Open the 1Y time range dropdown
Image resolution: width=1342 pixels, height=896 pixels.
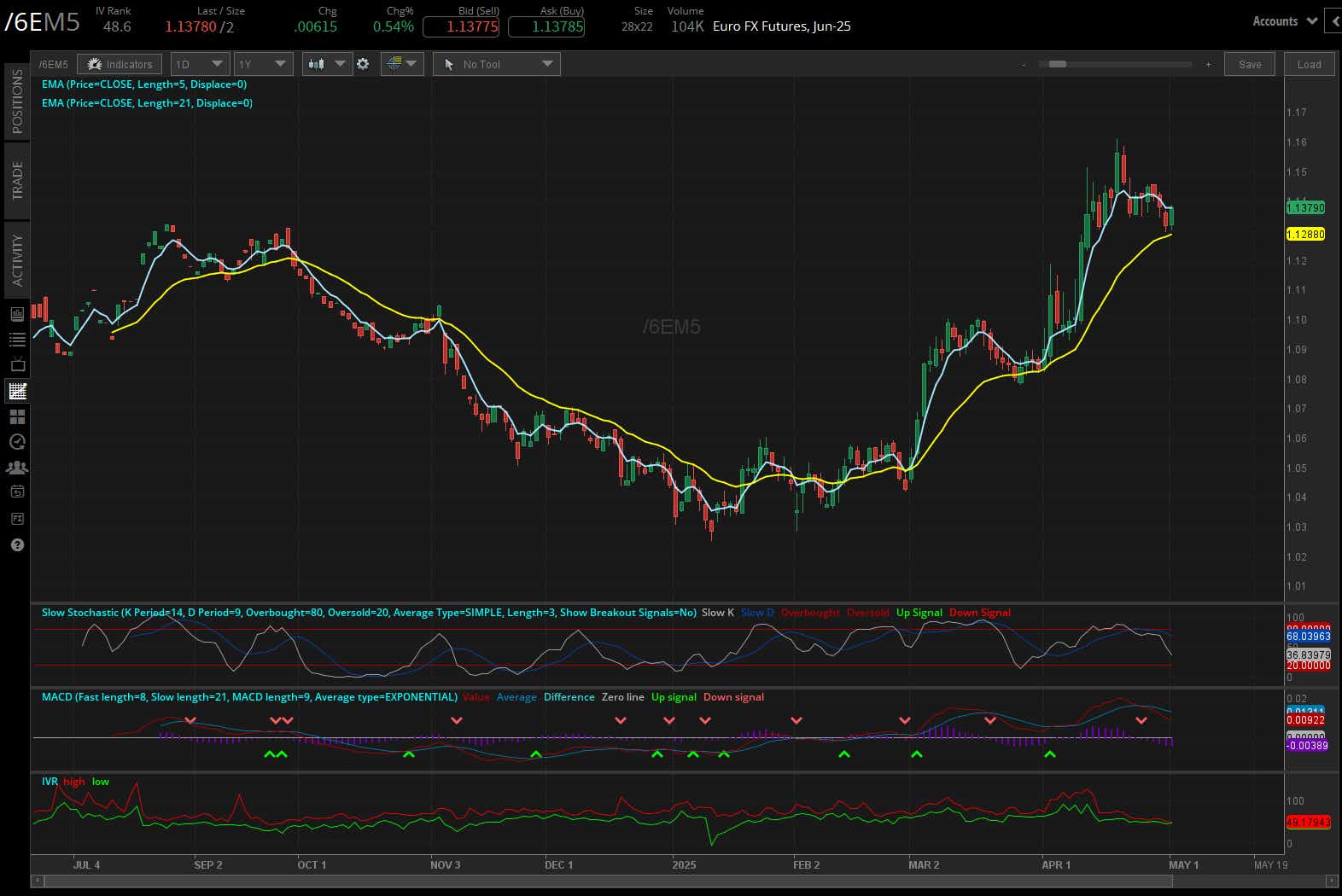pyautogui.click(x=263, y=64)
